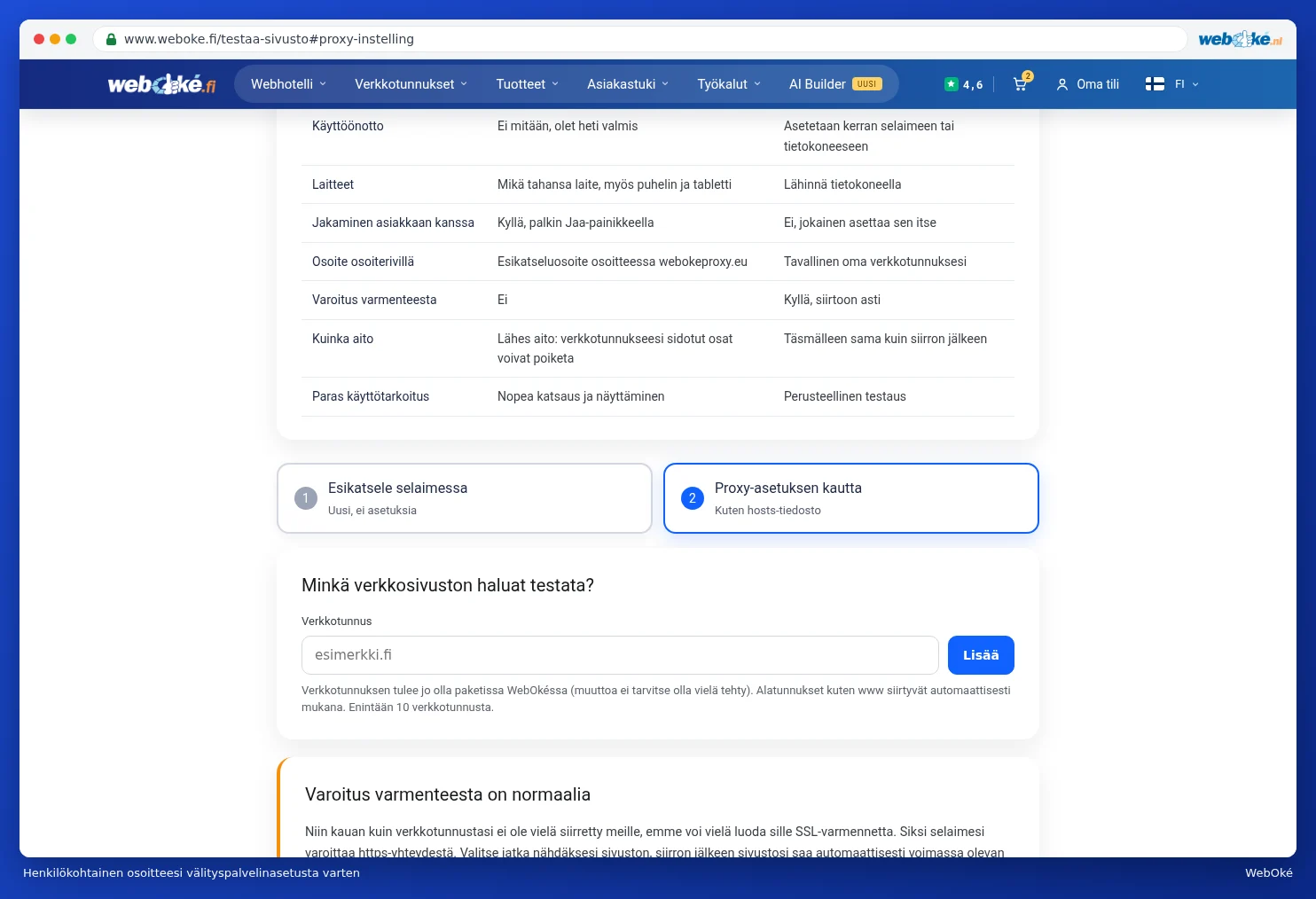
Task: Expand the Asiakastuki menu
Action: pos(628,84)
